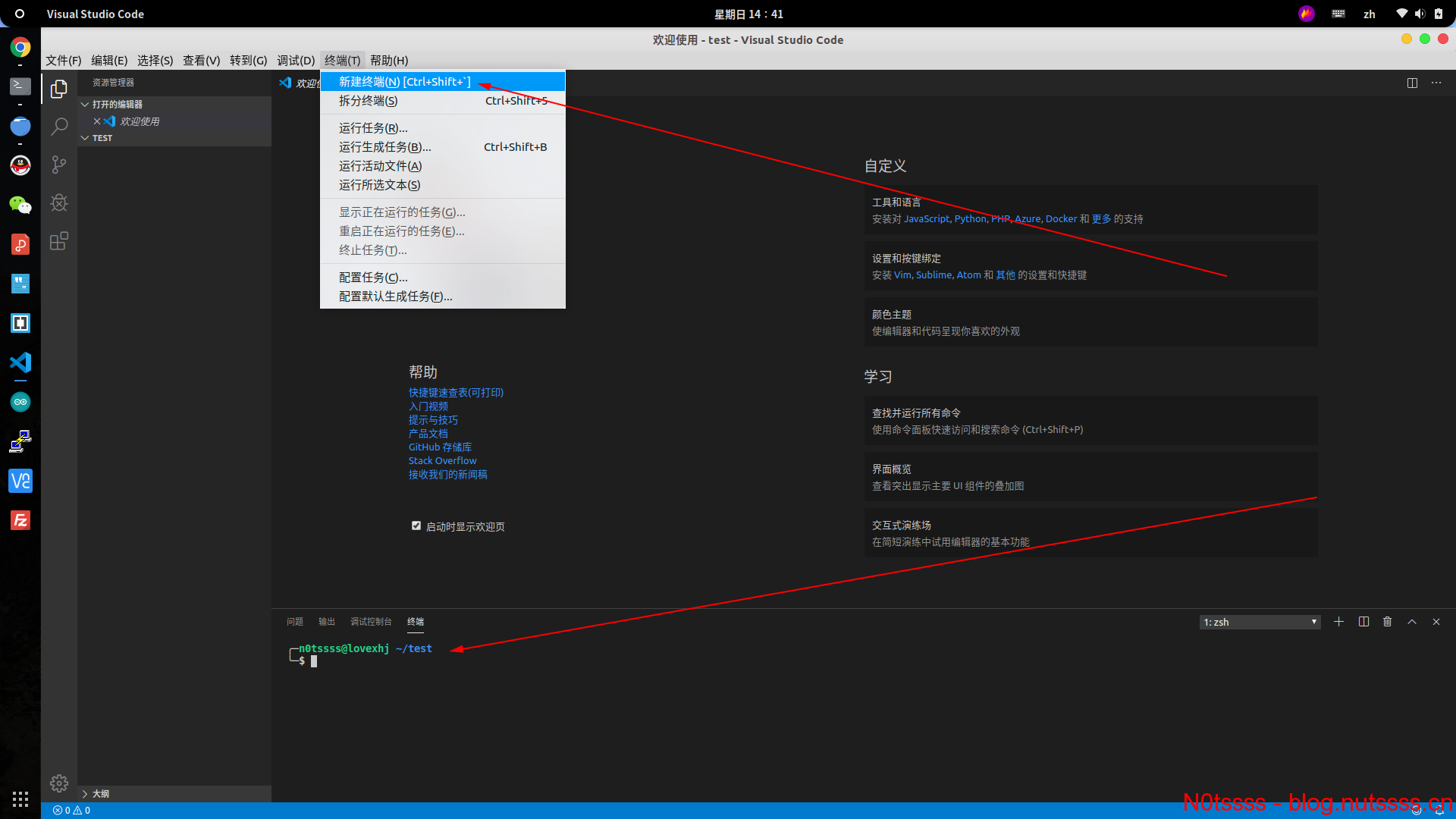This screenshot has width=1456, height=819.
Task: Switch to the 输出 panel tab
Action: pyautogui.click(x=327, y=622)
